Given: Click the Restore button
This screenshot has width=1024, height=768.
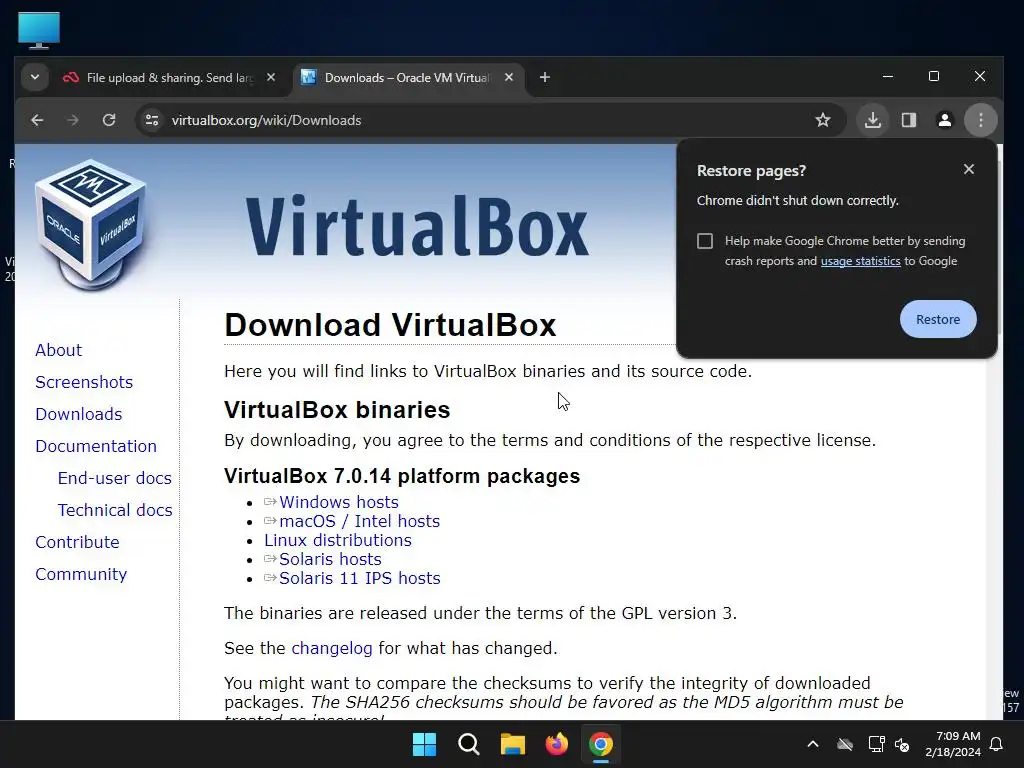Looking at the screenshot, I should [938, 319].
